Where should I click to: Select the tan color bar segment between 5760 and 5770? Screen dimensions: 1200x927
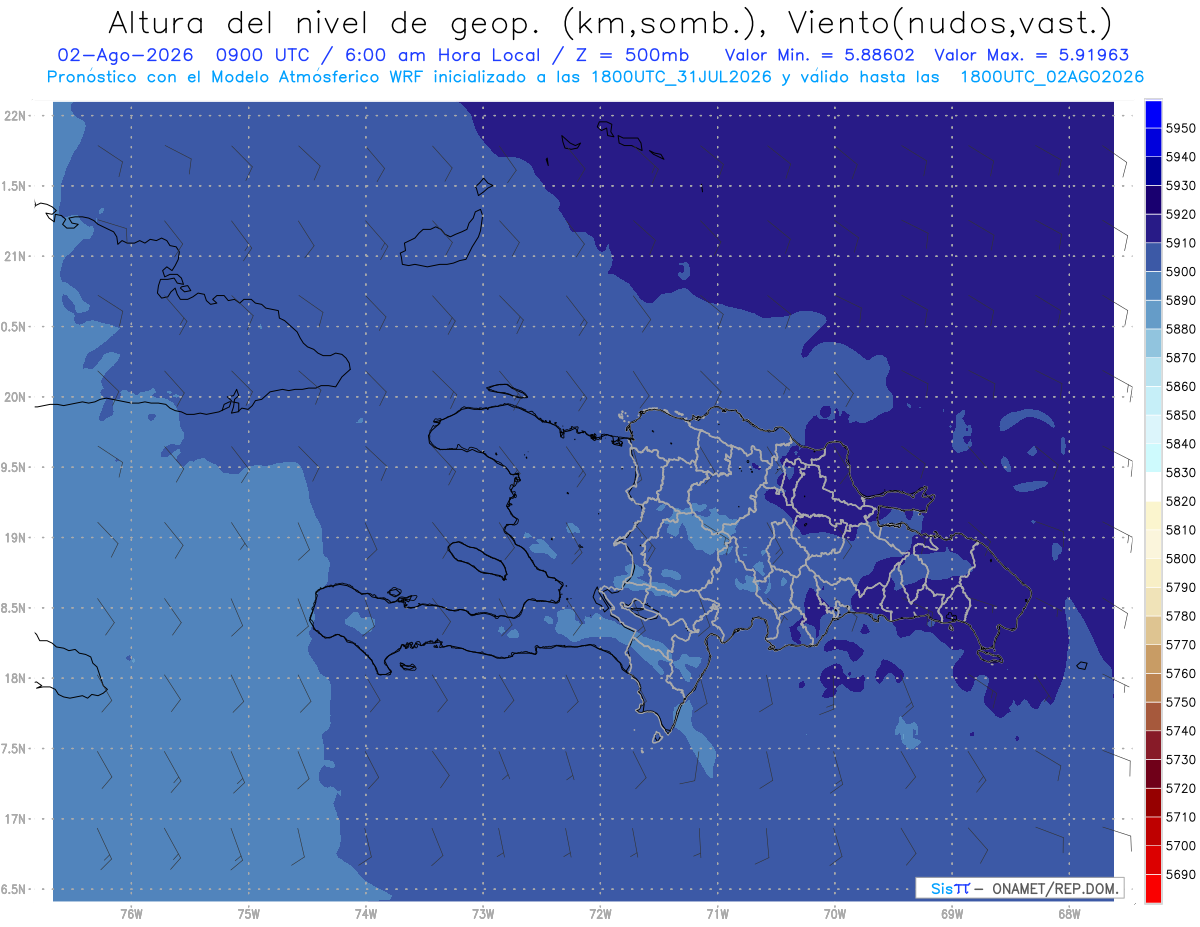[x=1153, y=659]
